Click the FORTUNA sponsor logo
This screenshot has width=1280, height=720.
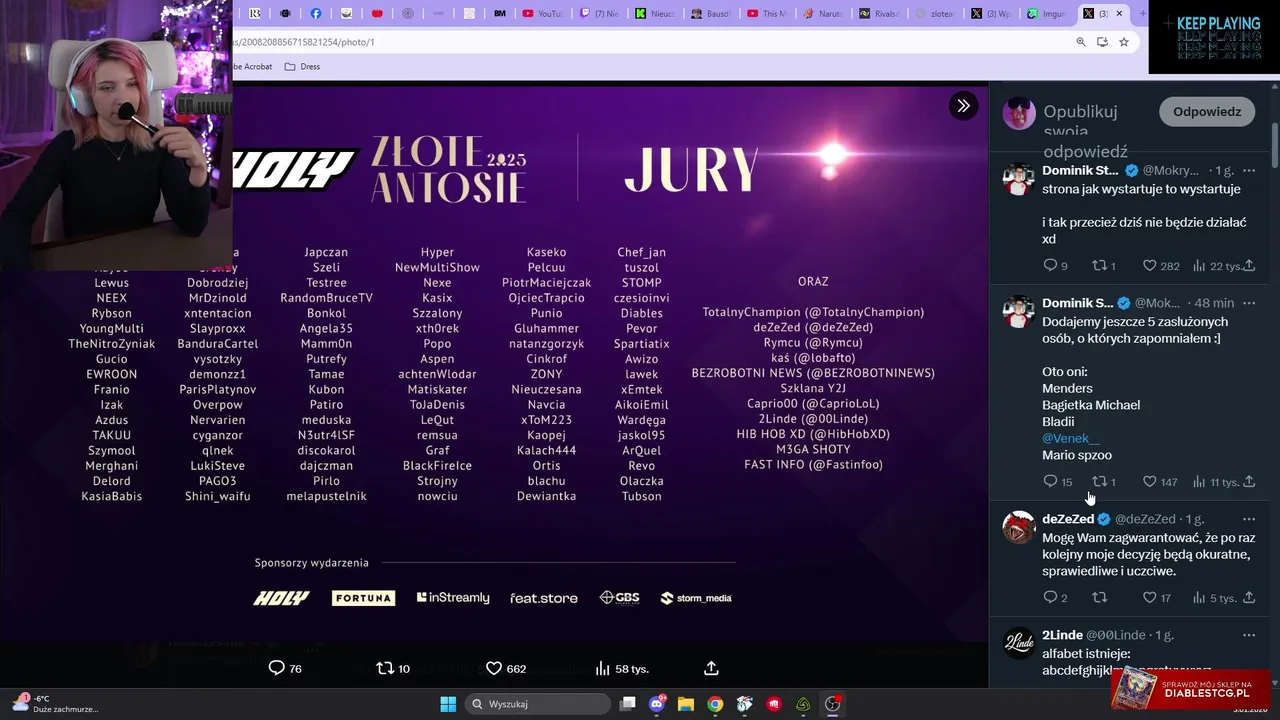point(363,598)
